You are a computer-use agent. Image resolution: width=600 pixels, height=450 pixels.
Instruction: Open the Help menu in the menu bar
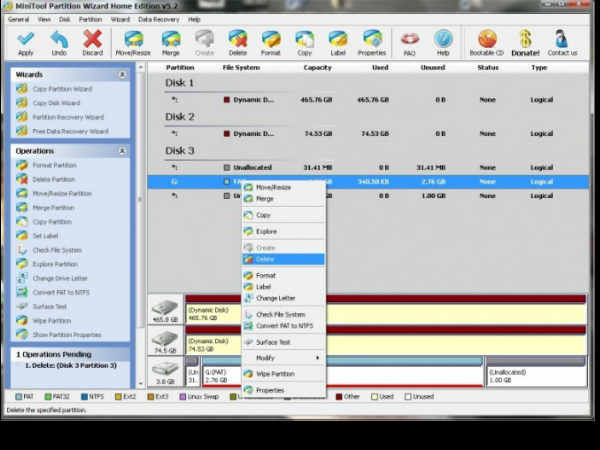(x=194, y=20)
